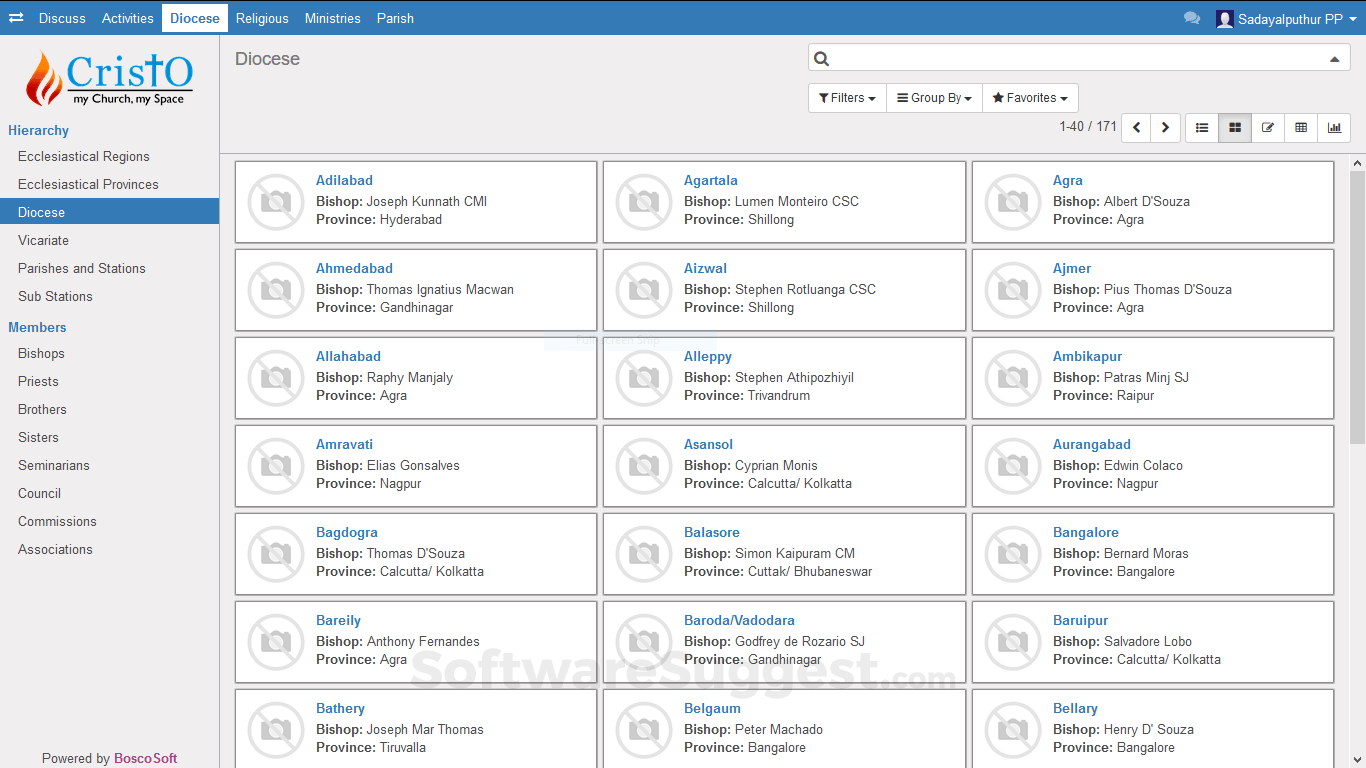
Task: Select the Ministries top menu
Action: click(333, 18)
